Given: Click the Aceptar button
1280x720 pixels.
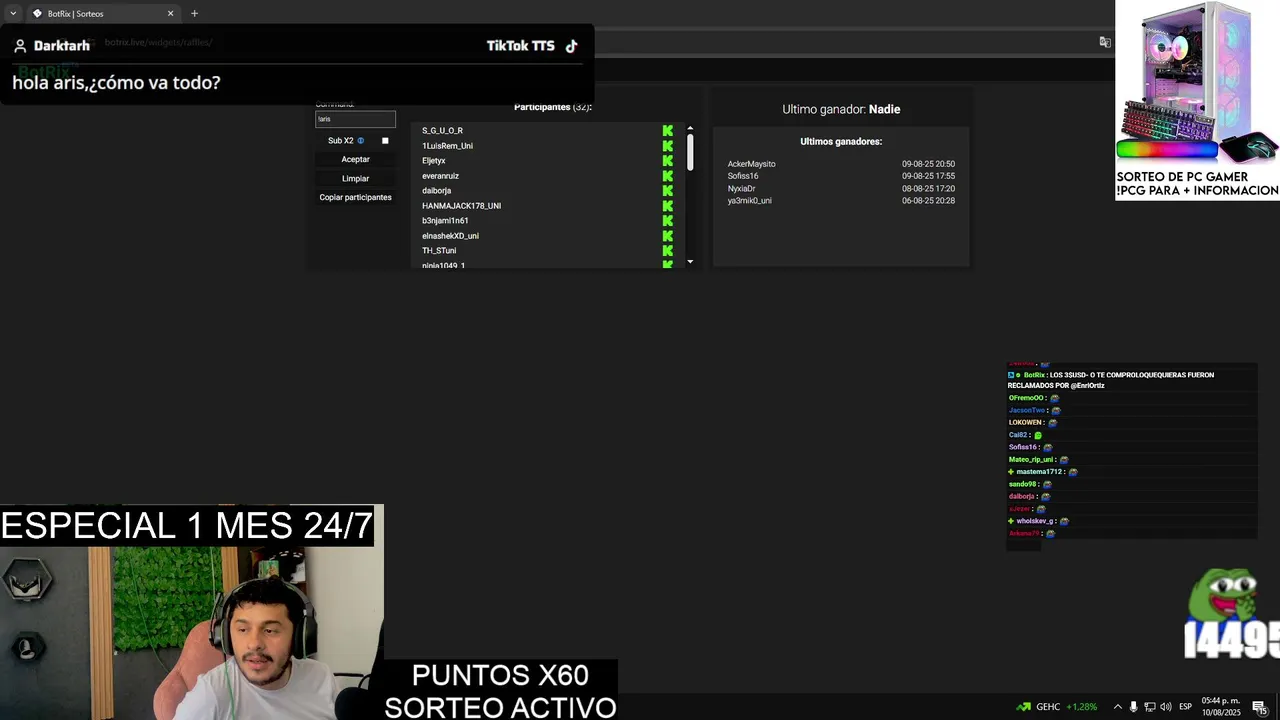Looking at the screenshot, I should point(355,159).
